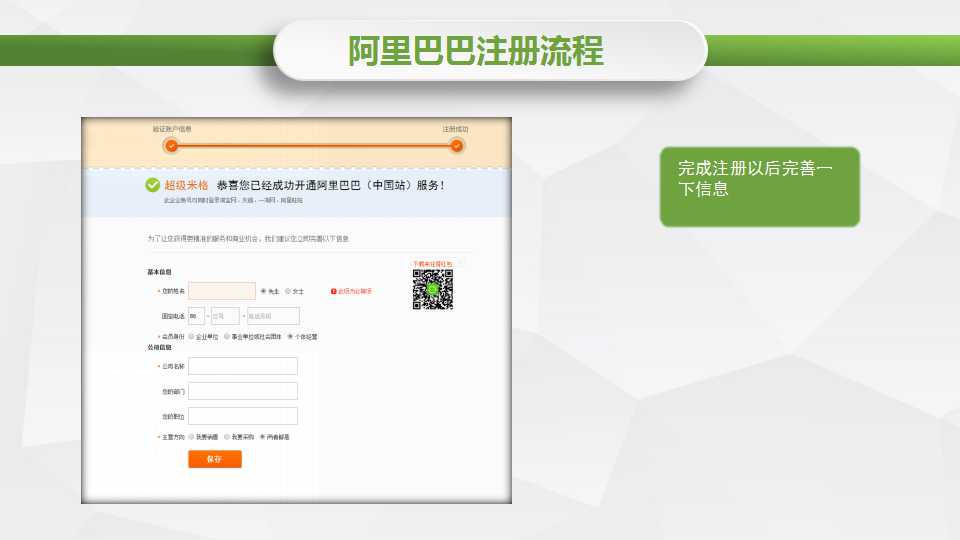Choose 我要销售 as main direction
The height and width of the screenshot is (540, 960).
pos(191,437)
